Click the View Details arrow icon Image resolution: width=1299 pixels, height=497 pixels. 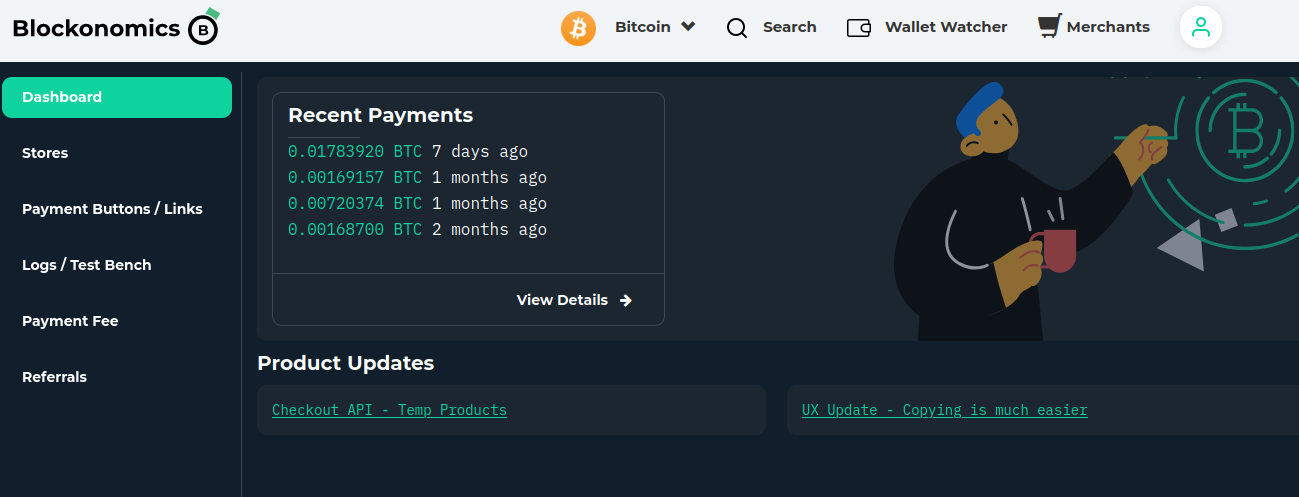[x=626, y=300]
